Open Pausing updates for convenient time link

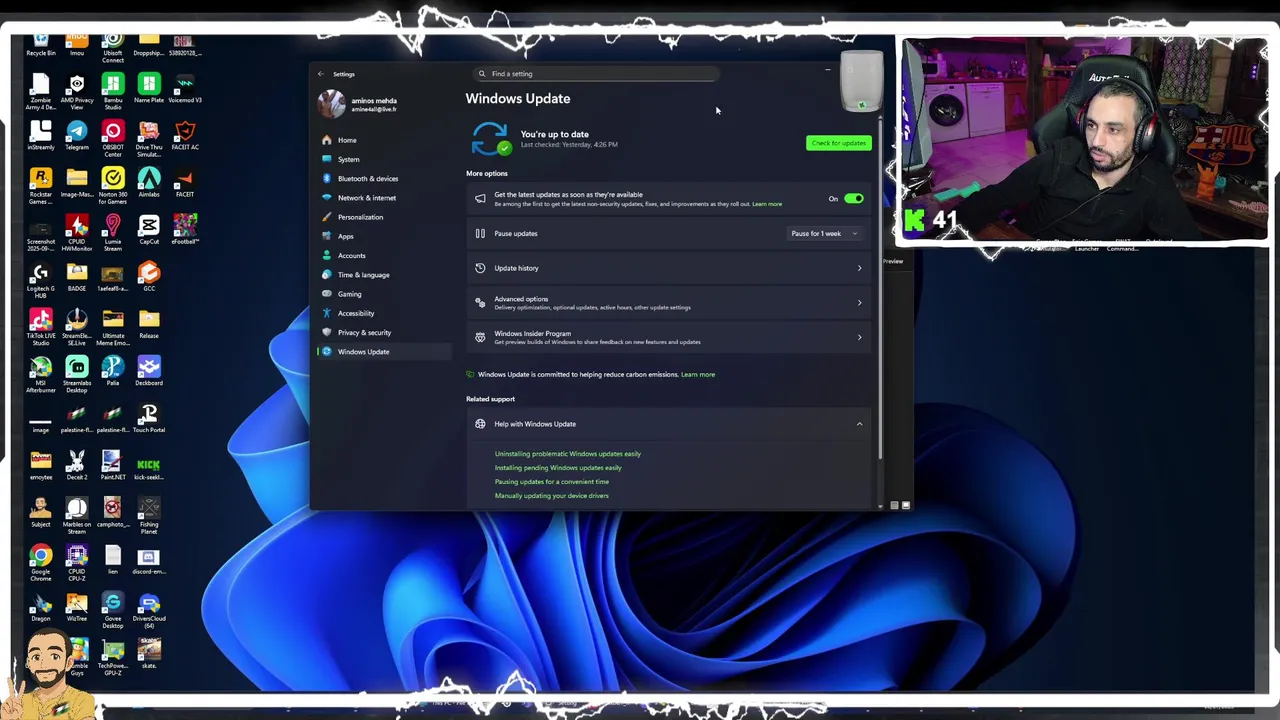coord(551,482)
